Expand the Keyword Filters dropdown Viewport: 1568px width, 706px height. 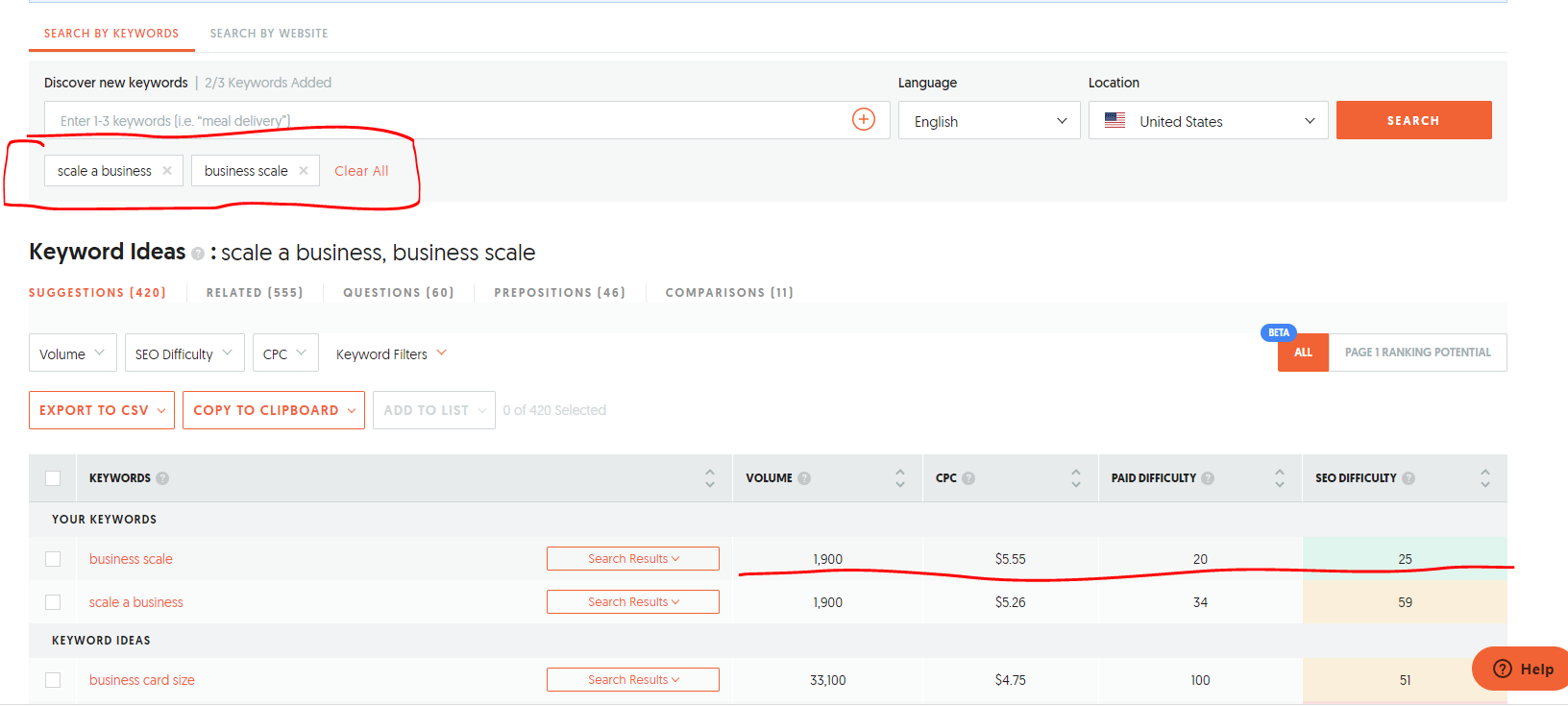pyautogui.click(x=391, y=353)
